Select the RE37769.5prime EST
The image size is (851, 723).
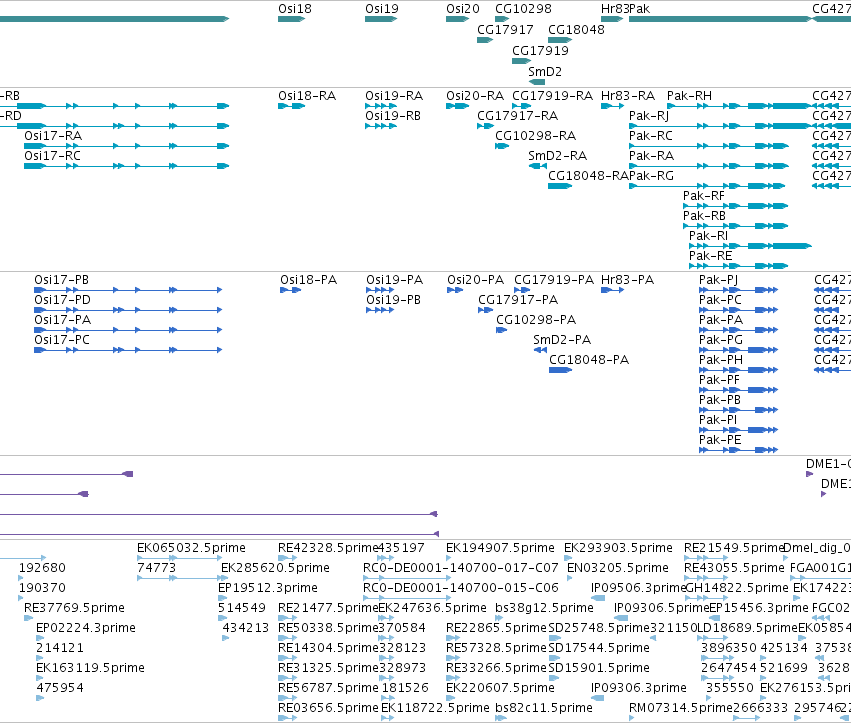coord(28,618)
